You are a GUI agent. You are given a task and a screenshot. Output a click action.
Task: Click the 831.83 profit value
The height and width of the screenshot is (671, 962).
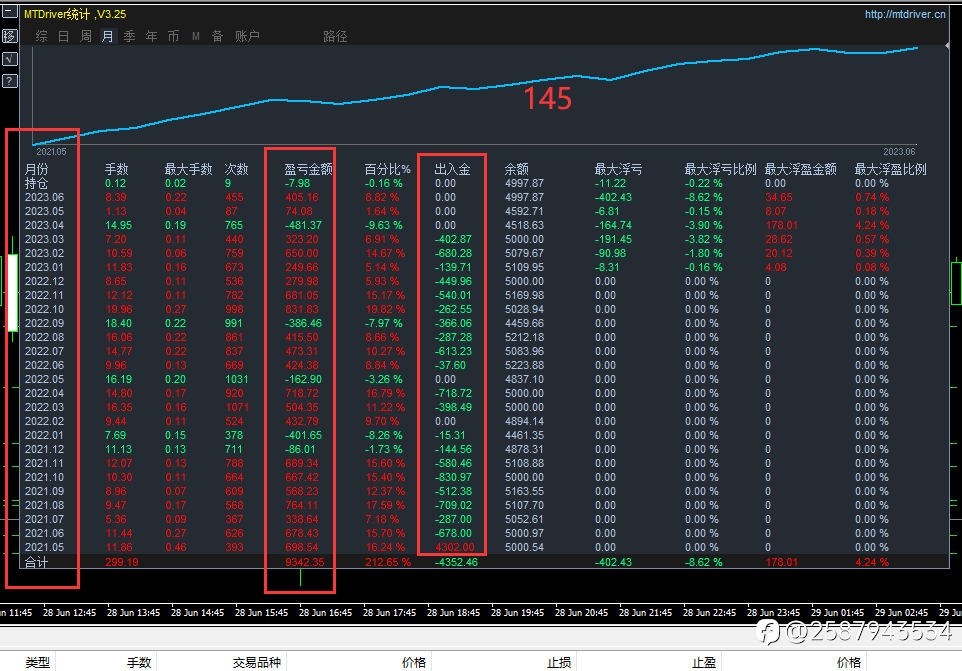[302, 309]
